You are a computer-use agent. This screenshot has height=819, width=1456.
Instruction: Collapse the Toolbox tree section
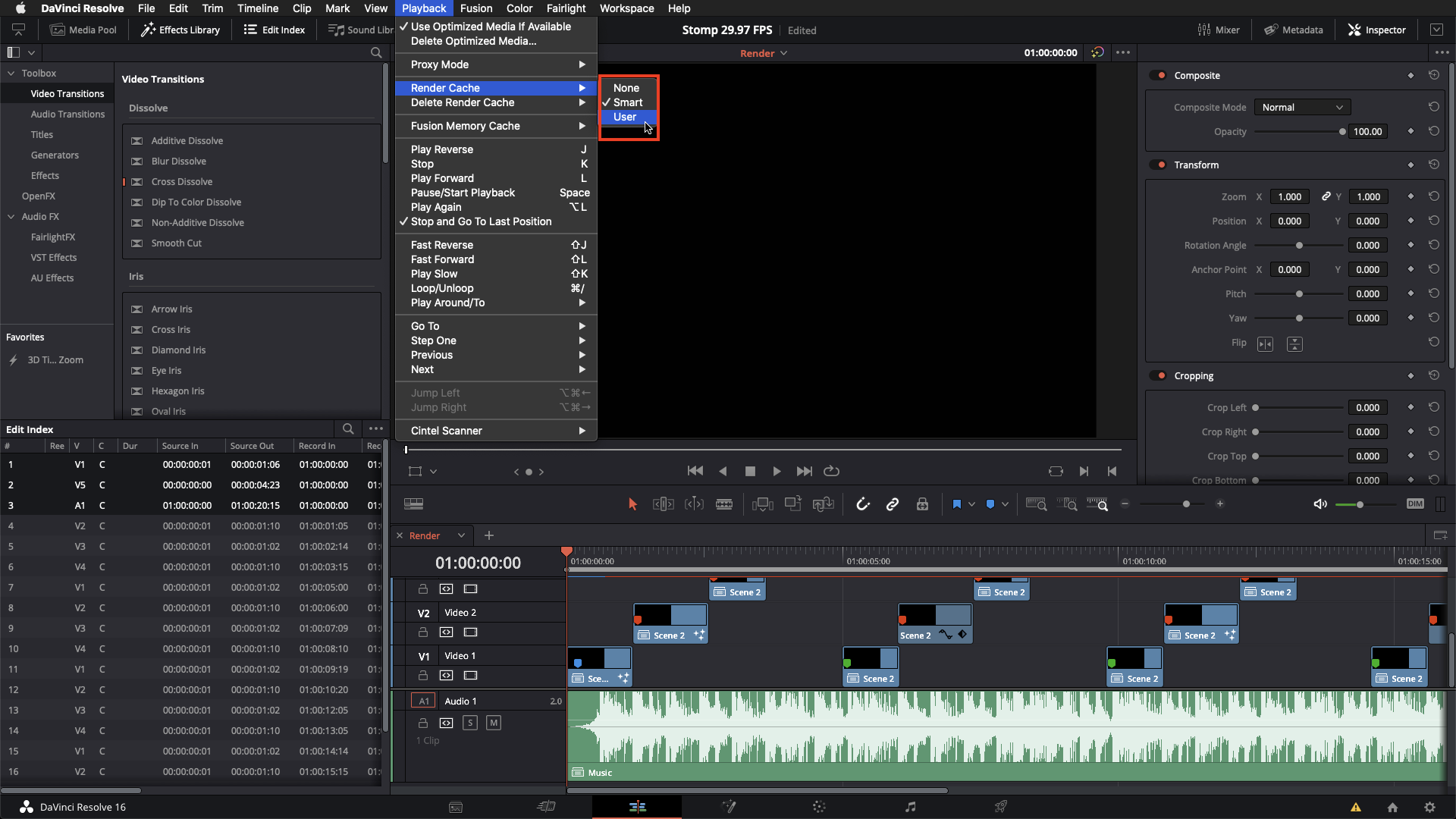click(11, 74)
